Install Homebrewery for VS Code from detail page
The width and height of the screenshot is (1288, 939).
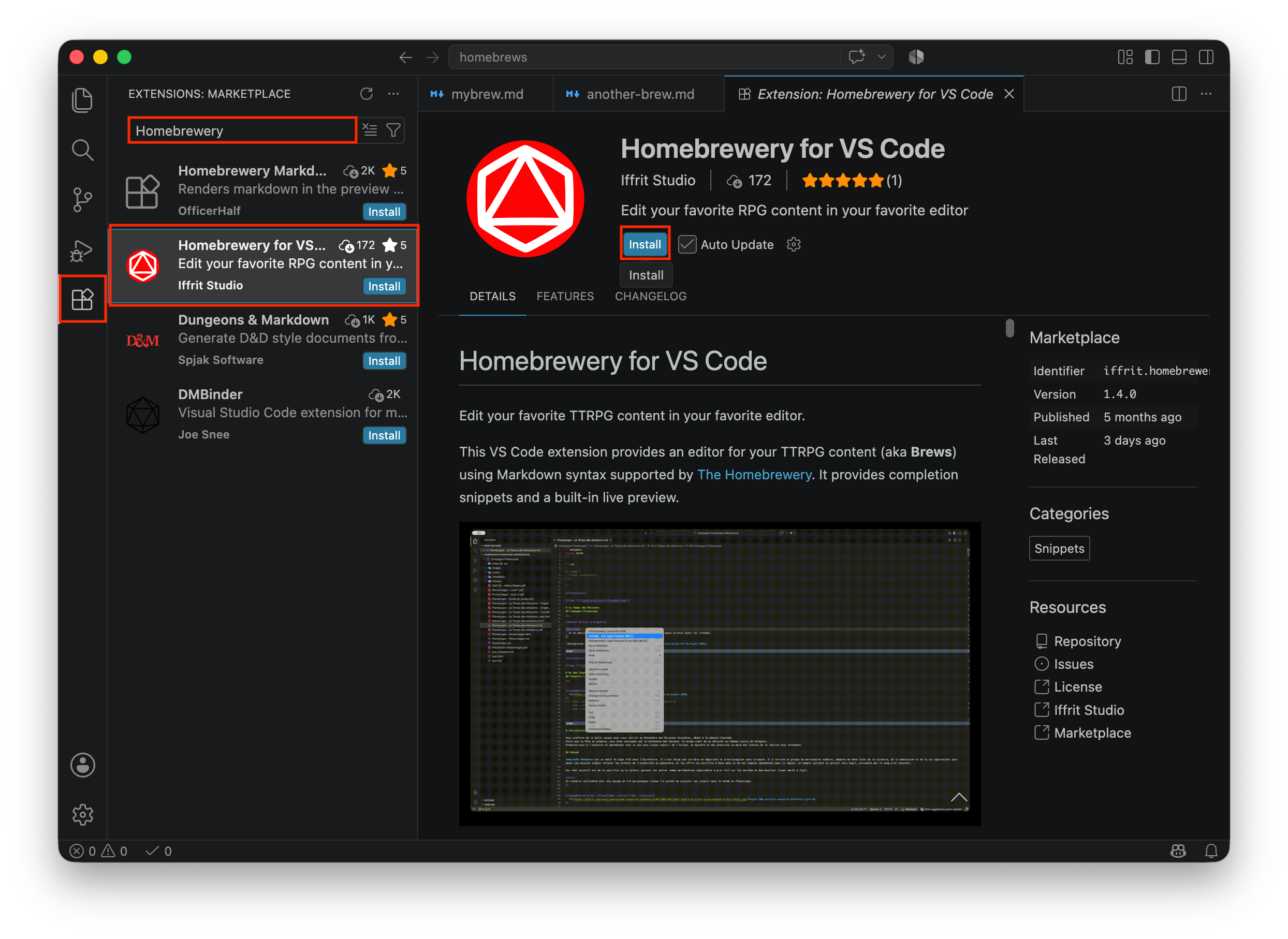645,244
